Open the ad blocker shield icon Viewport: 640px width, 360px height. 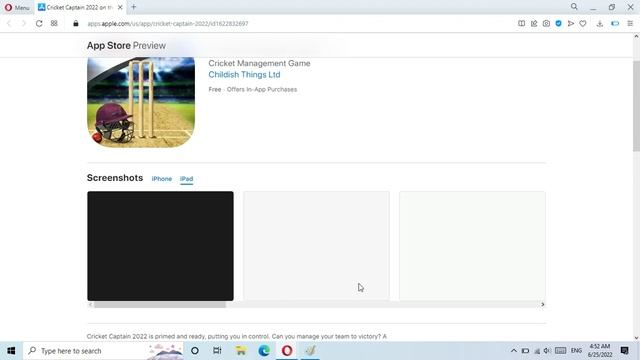pyautogui.click(x=558, y=24)
